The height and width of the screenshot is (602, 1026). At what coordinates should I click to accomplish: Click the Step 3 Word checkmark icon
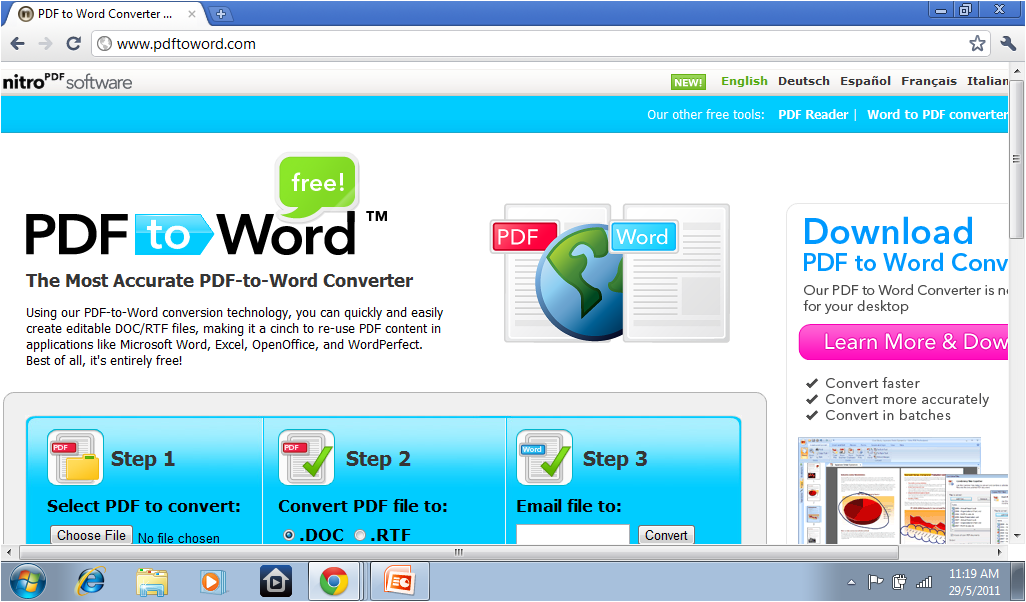pyautogui.click(x=544, y=457)
